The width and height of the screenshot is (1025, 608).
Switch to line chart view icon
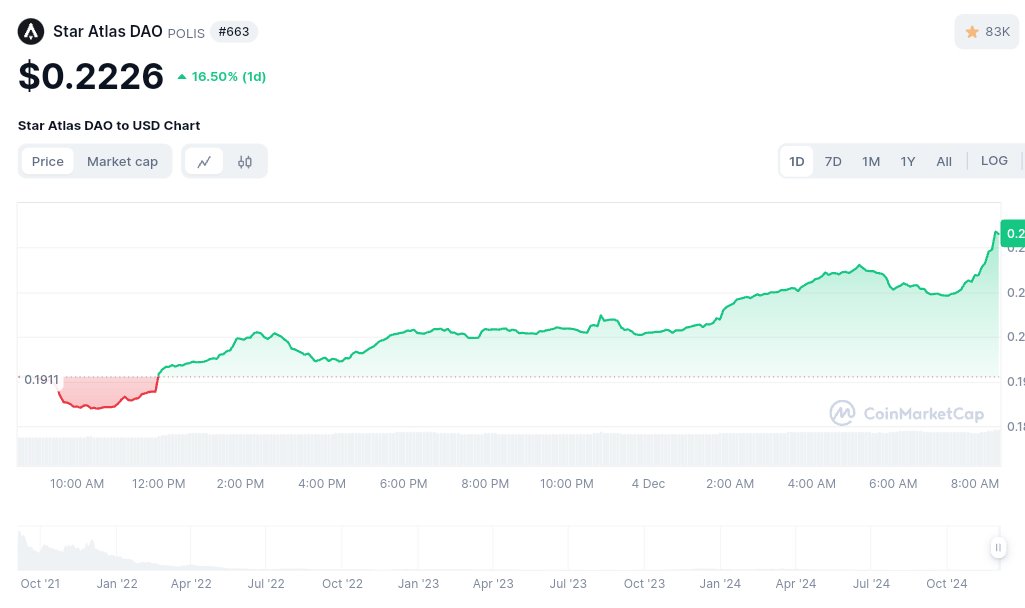point(204,161)
